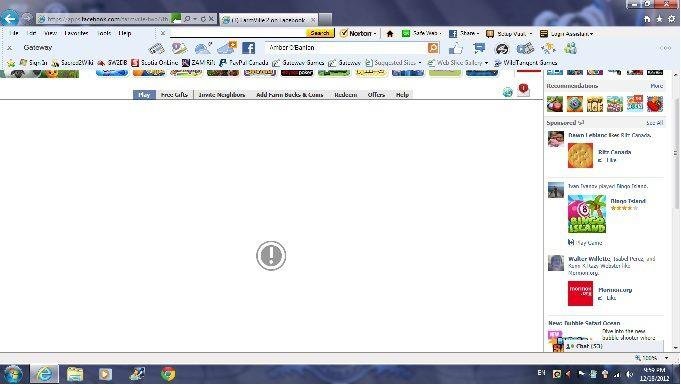This screenshot has height=386, width=681.
Task: Click See All in Sponsored section
Action: [x=655, y=123]
